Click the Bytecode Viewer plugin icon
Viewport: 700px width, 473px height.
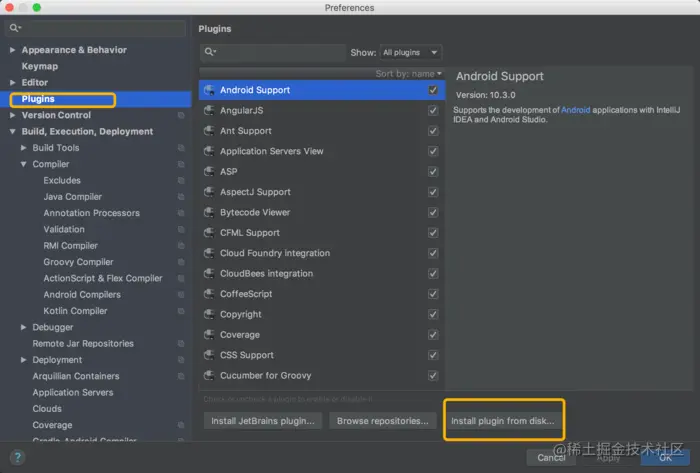click(209, 212)
